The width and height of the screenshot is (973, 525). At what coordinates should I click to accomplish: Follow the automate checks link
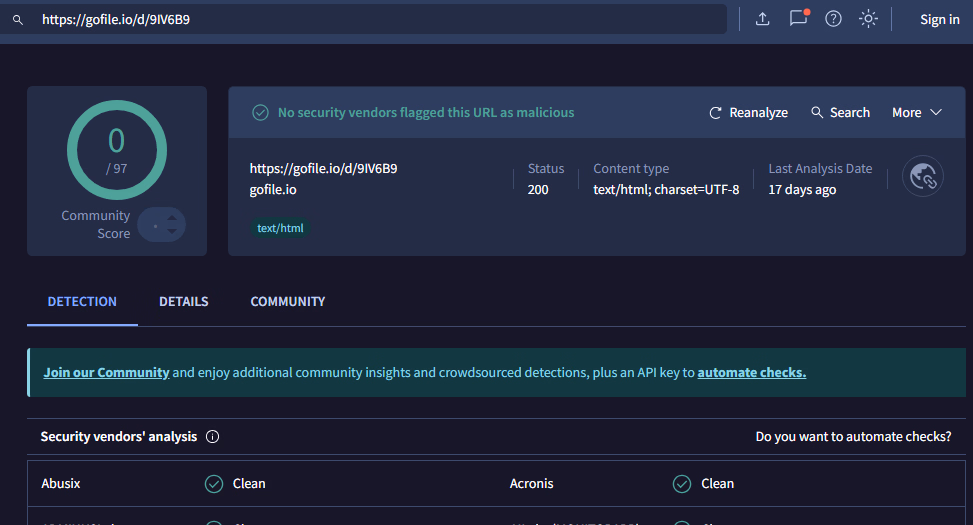[x=751, y=372]
